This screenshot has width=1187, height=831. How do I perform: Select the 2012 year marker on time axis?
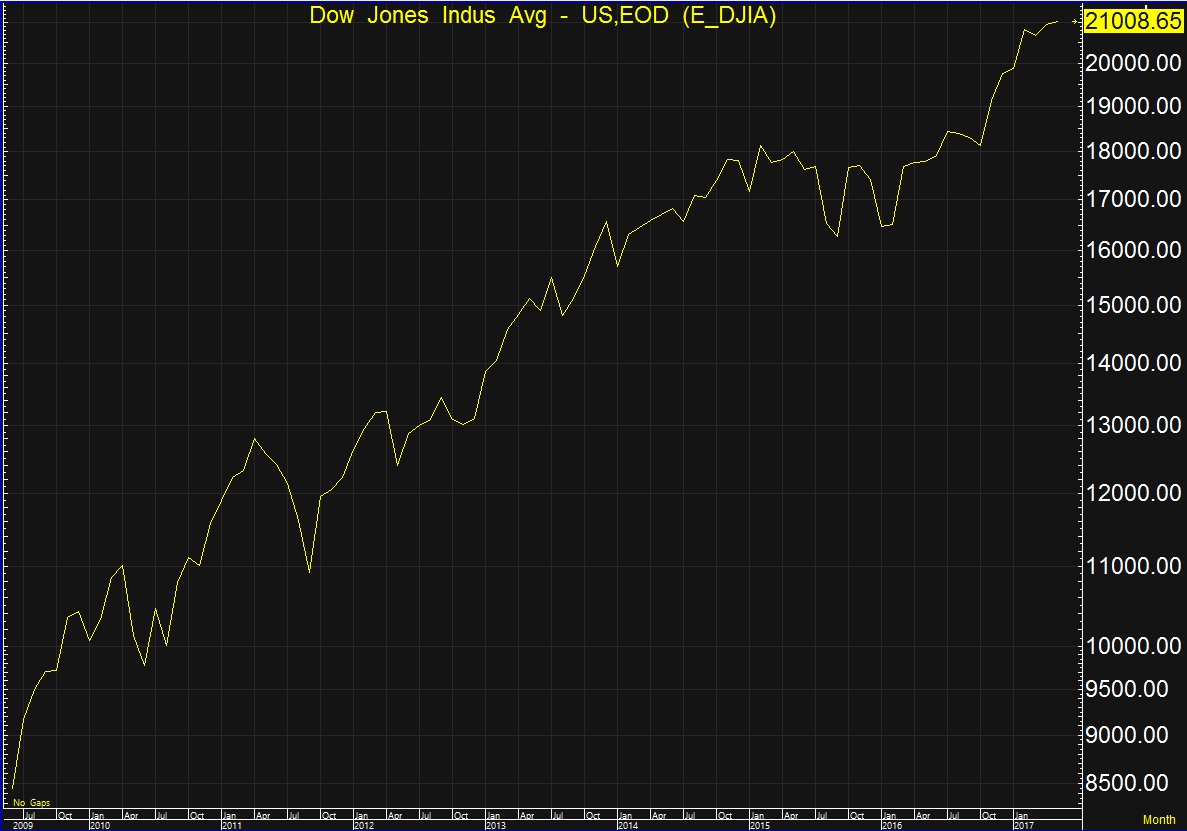pyautogui.click(x=364, y=826)
